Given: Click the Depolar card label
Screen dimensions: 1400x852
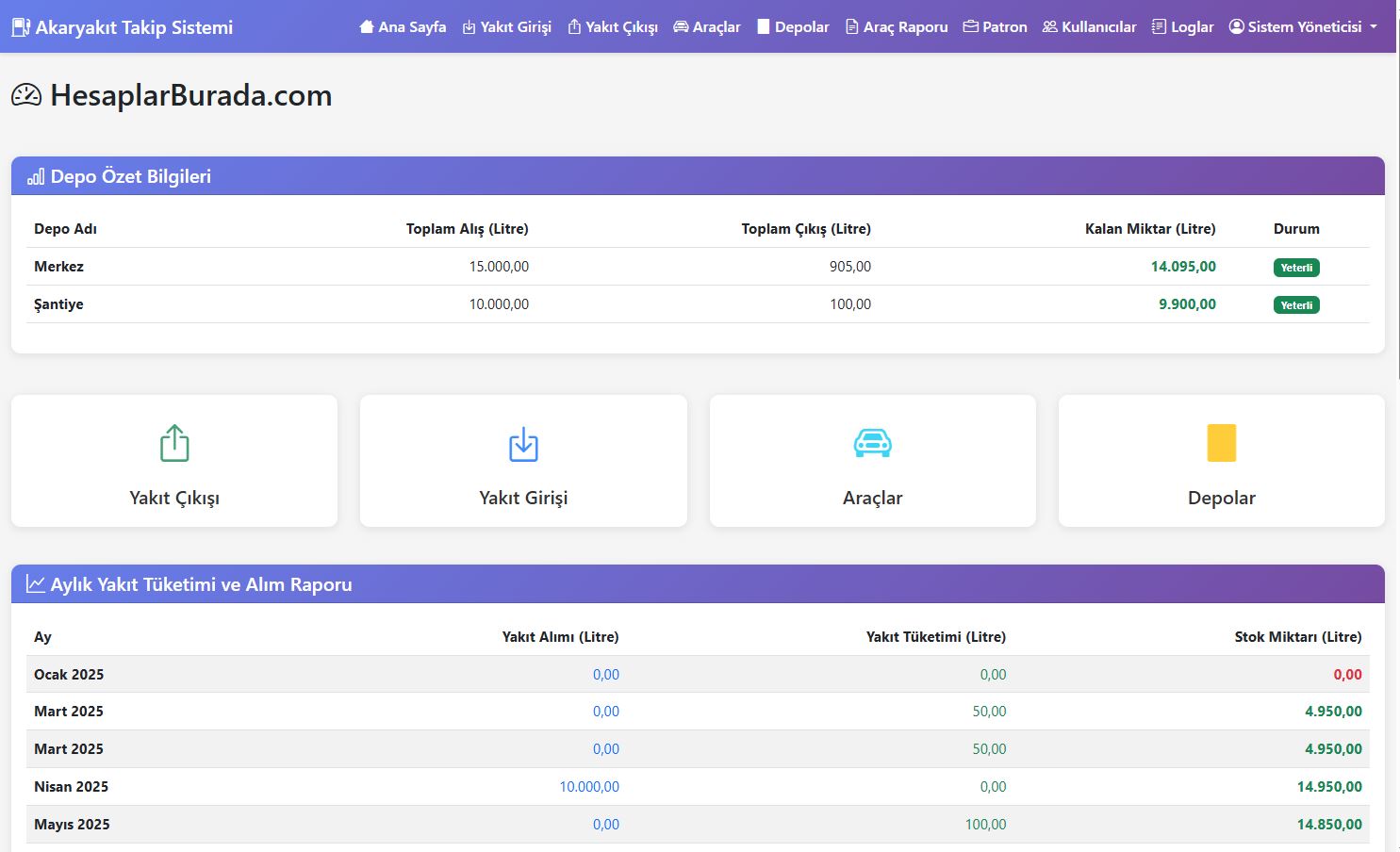Looking at the screenshot, I should point(1221,498).
